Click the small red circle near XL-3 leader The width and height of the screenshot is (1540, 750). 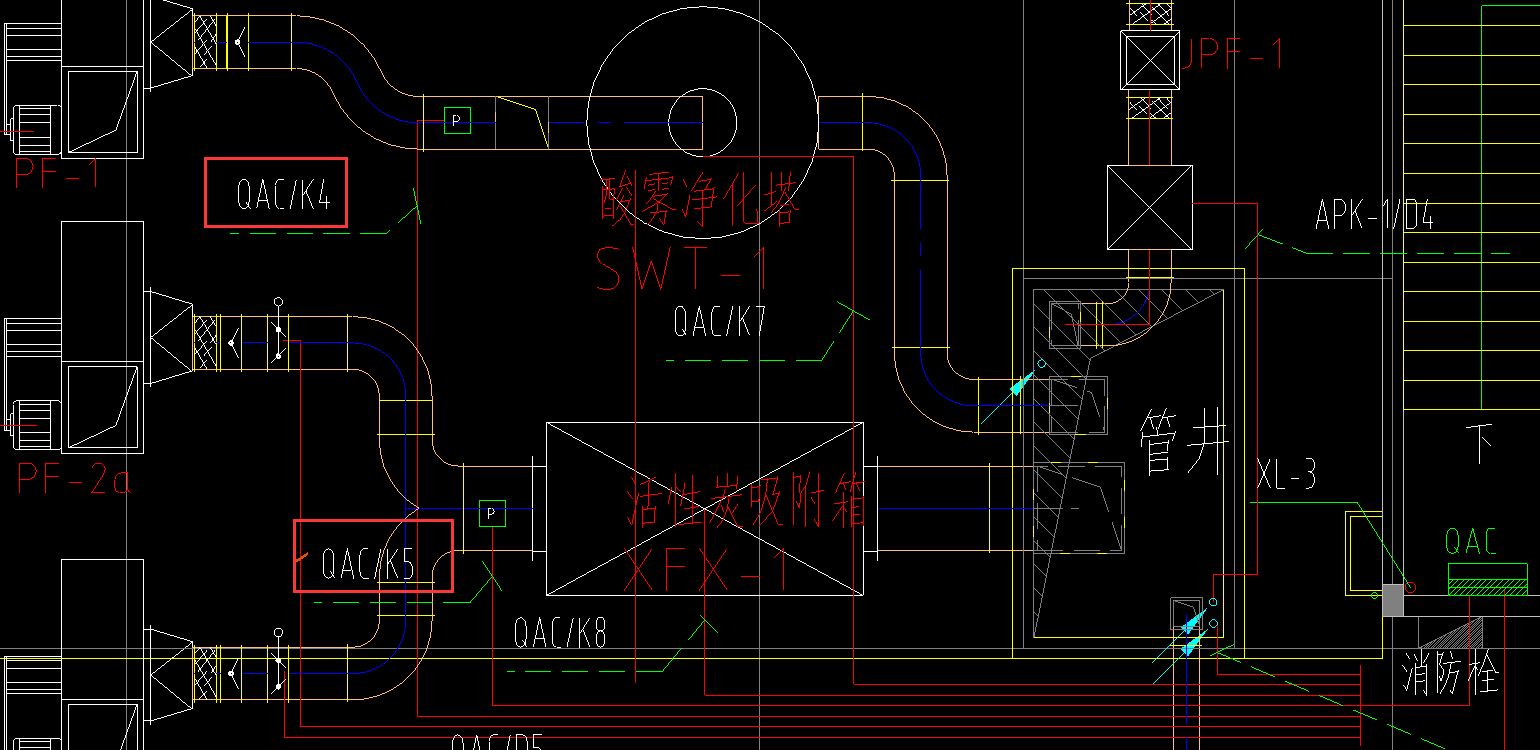[x=1410, y=587]
